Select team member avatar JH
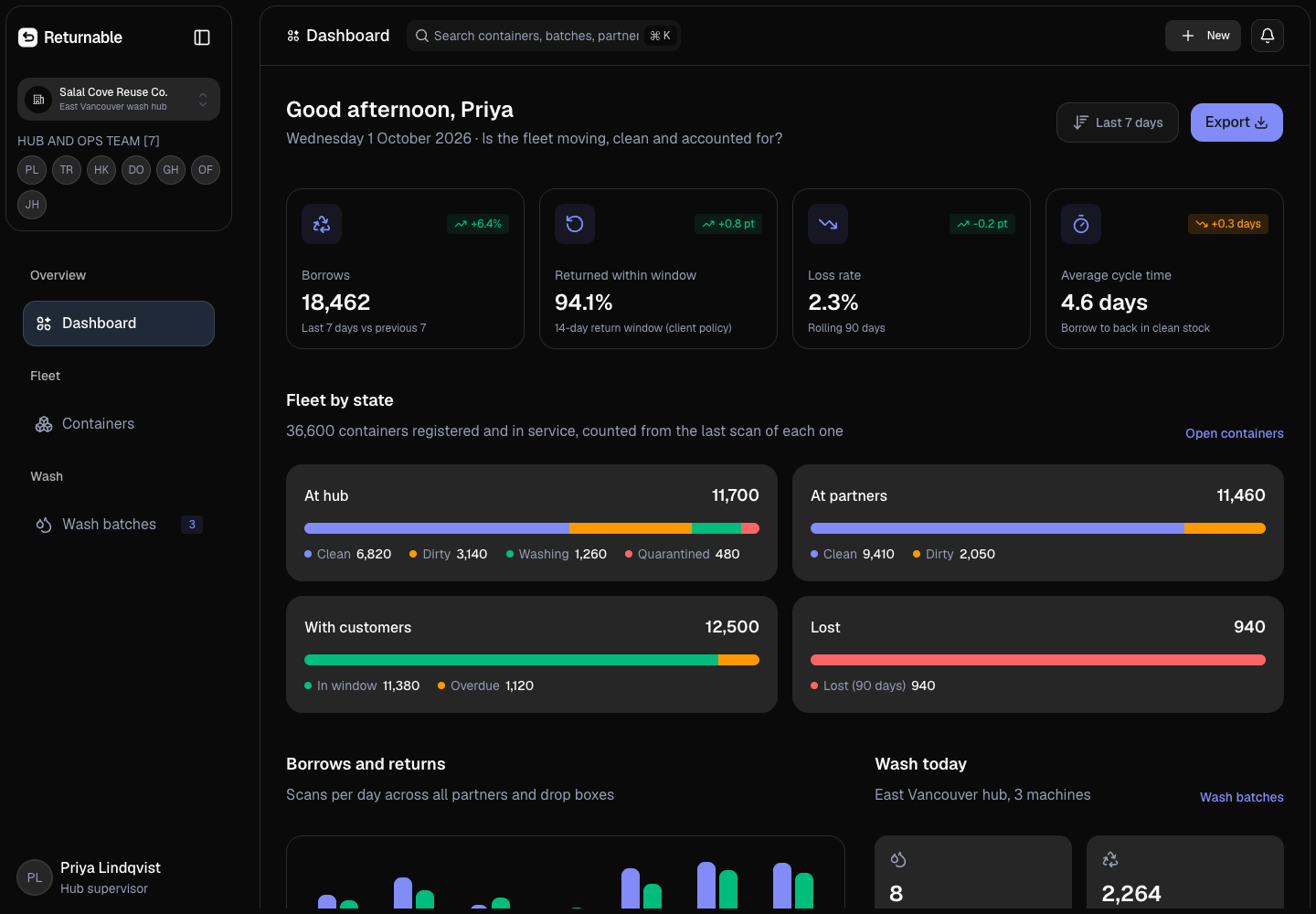Viewport: 1316px width, 914px height. coord(32,205)
